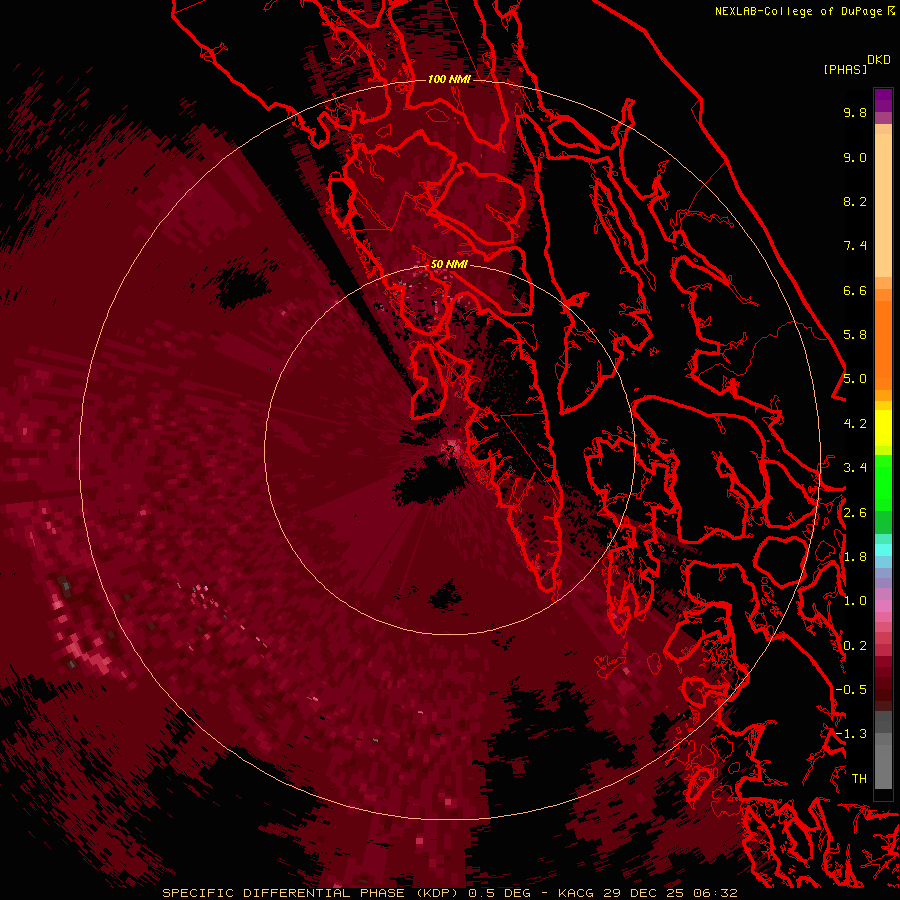Image resolution: width=900 pixels, height=900 pixels.
Task: Click the 50 NMI range ring label
Action: (x=449, y=264)
